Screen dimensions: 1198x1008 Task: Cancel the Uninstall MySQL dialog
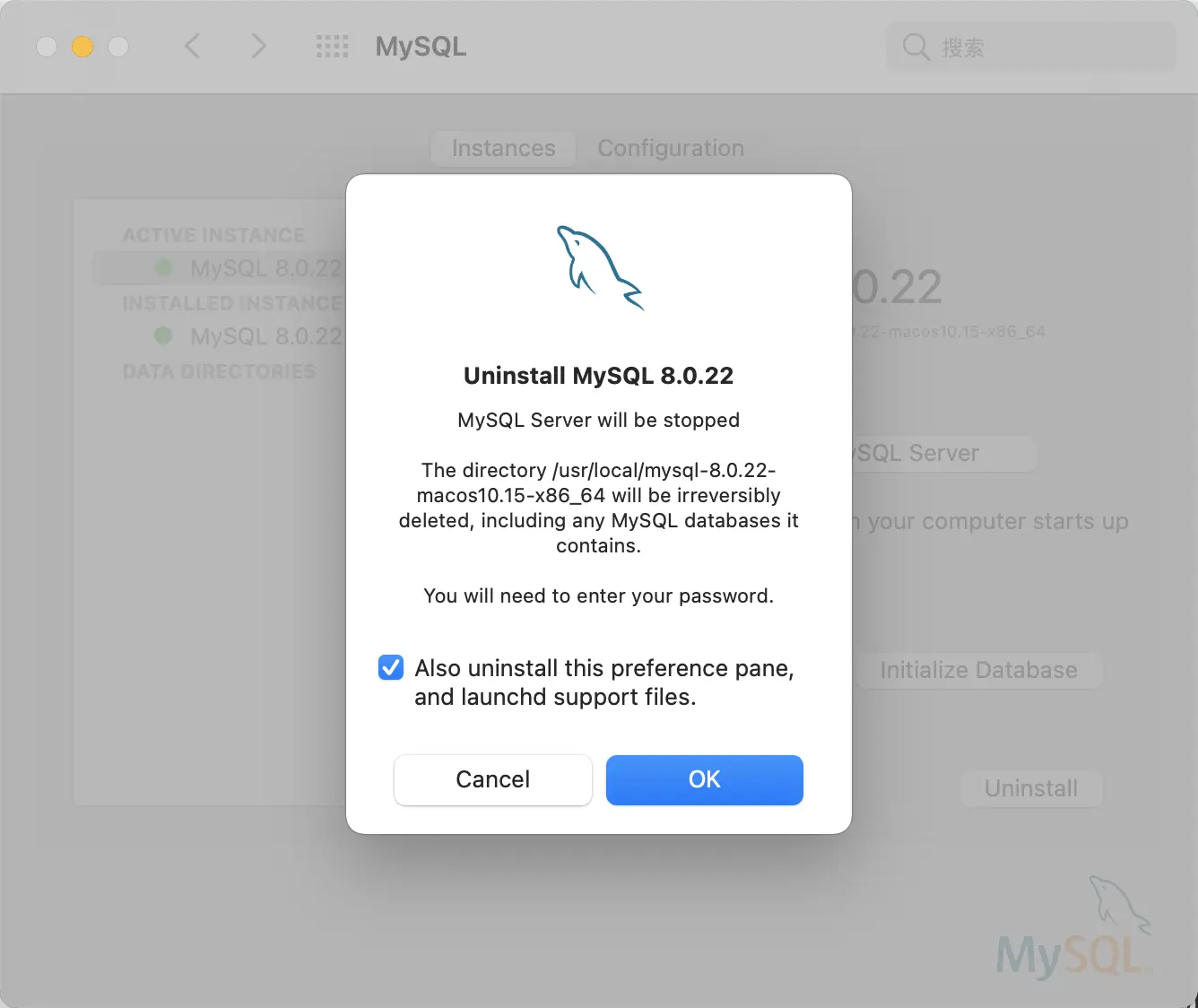[x=492, y=779]
